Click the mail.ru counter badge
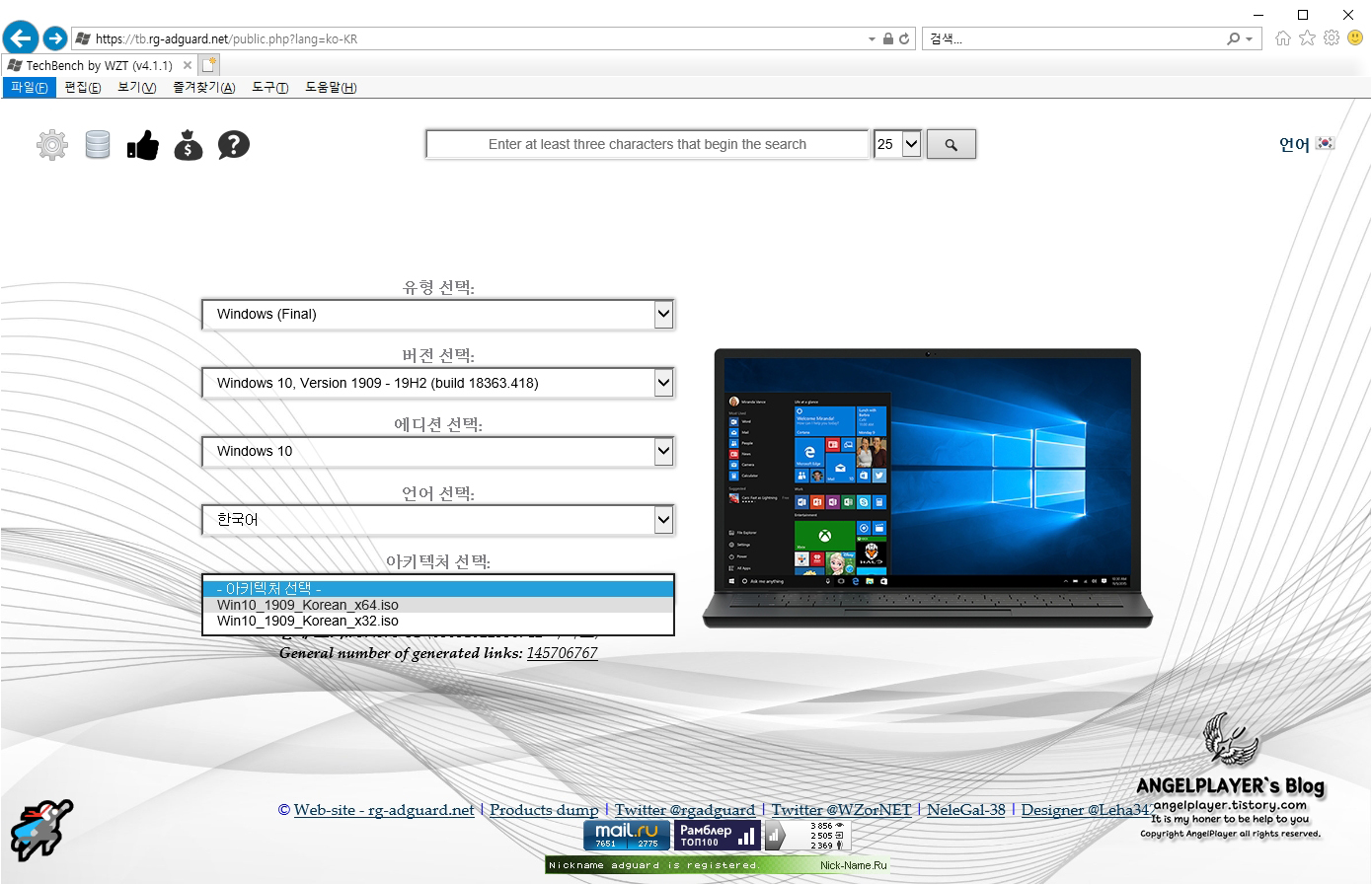Image resolution: width=1372 pixels, height=885 pixels. 627,835
